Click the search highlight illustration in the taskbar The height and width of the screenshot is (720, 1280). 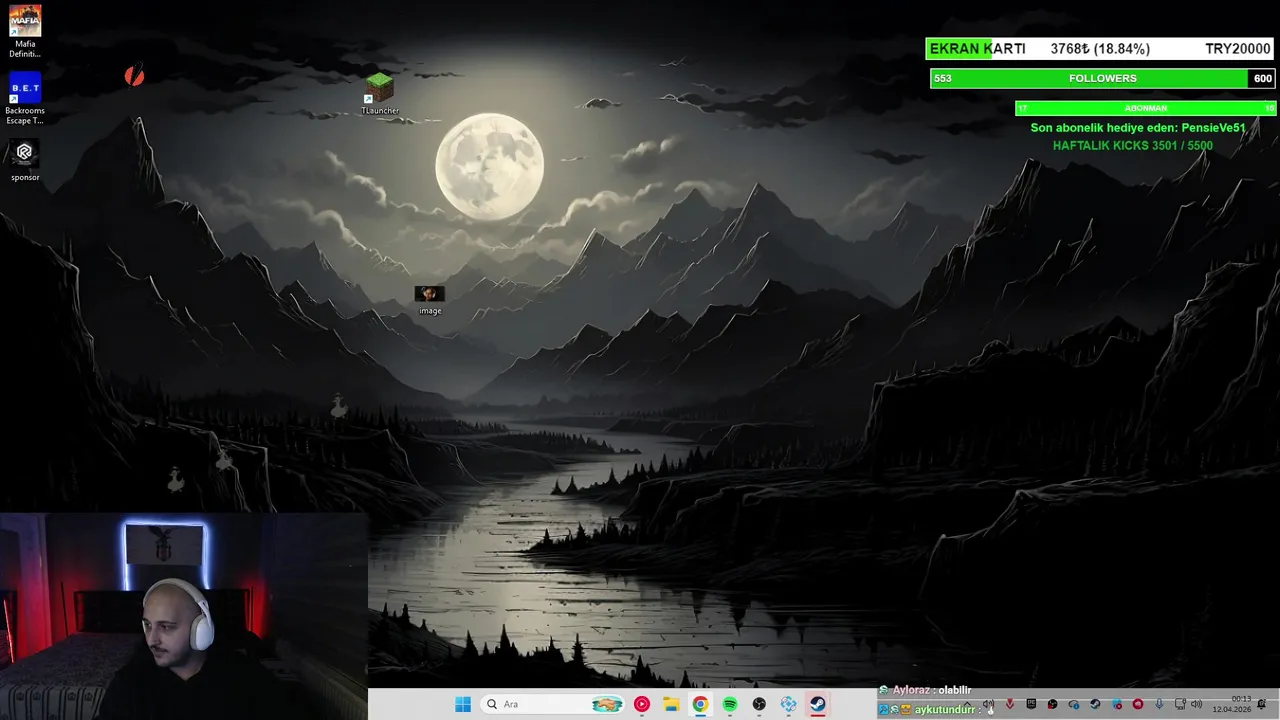click(607, 704)
